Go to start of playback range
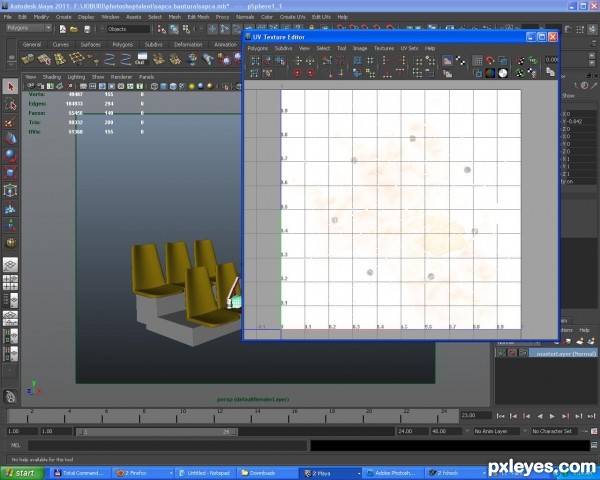The image size is (600, 480). [500, 416]
